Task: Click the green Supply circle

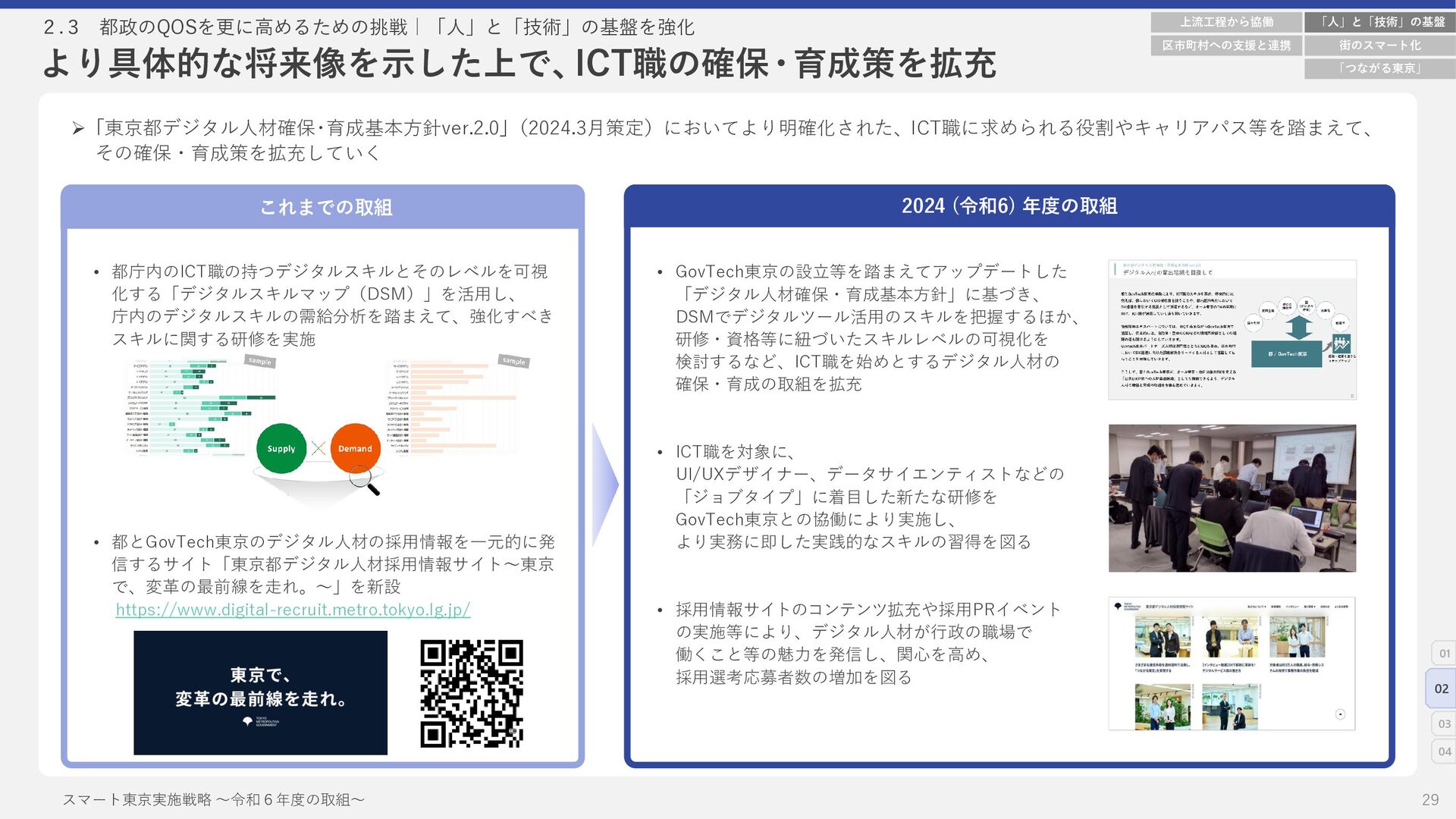Action: pyautogui.click(x=281, y=448)
